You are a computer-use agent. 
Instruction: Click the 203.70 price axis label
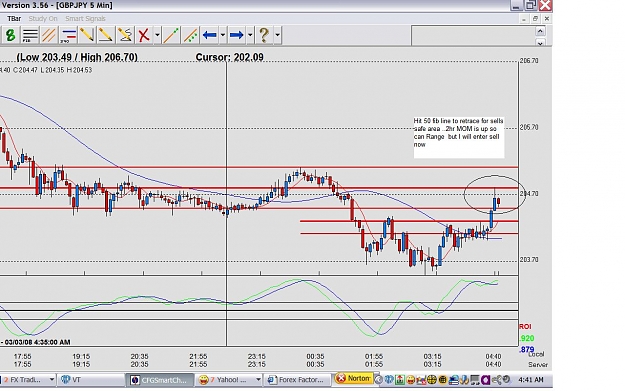coord(529,259)
